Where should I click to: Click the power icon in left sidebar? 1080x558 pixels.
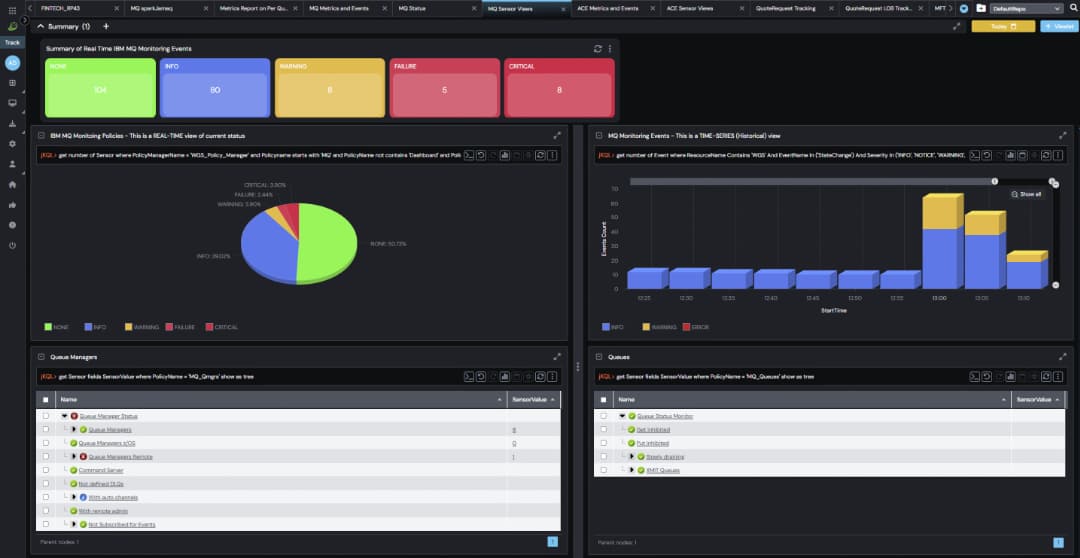point(12,245)
